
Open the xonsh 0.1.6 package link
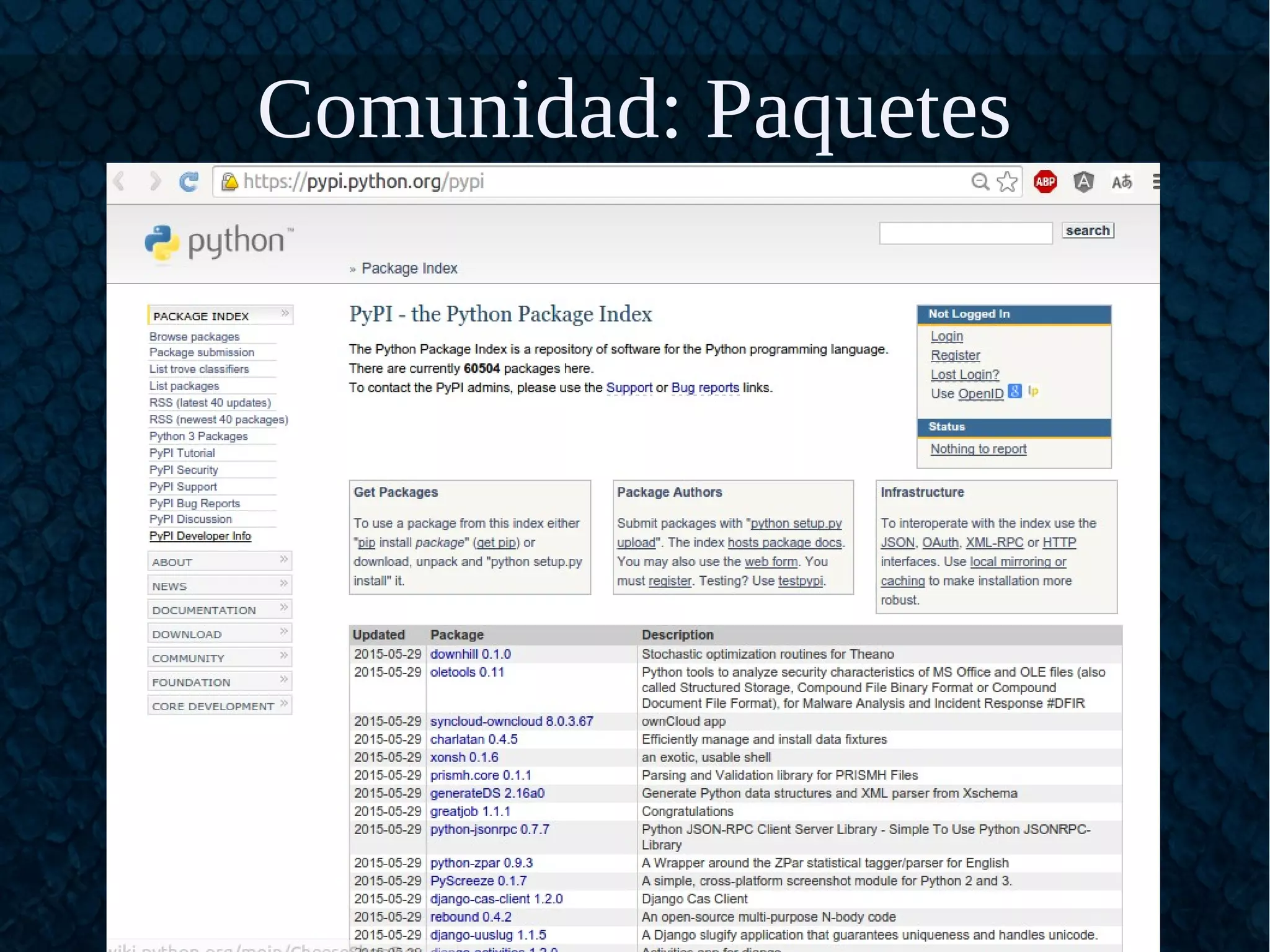point(464,757)
